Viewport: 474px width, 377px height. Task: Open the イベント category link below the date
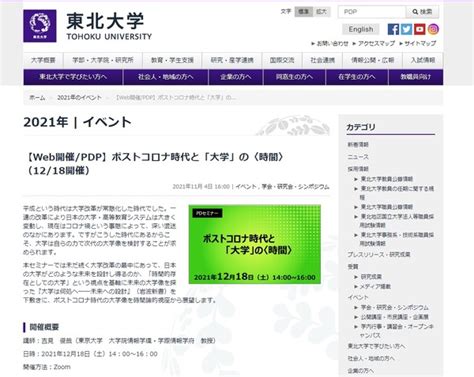click(x=246, y=187)
